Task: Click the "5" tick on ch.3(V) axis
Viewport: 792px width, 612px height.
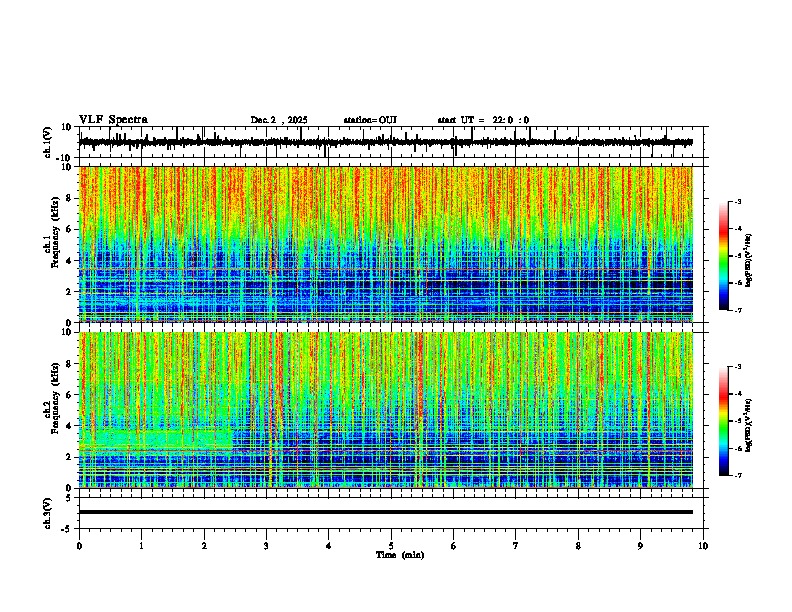Action: 70,497
